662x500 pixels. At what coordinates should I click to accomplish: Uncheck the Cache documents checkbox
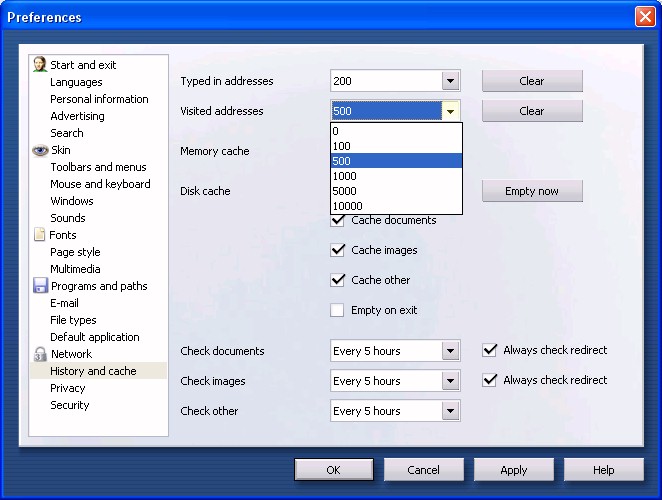(338, 220)
